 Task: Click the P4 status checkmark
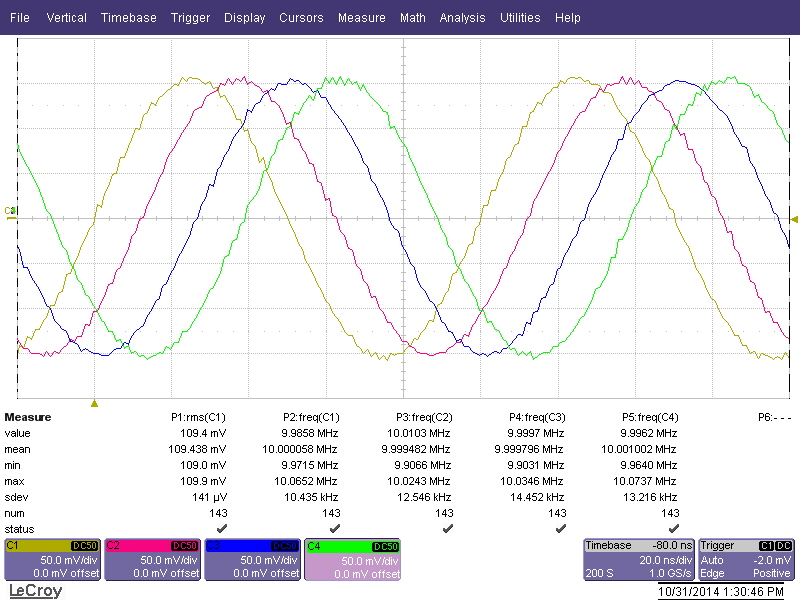click(561, 529)
